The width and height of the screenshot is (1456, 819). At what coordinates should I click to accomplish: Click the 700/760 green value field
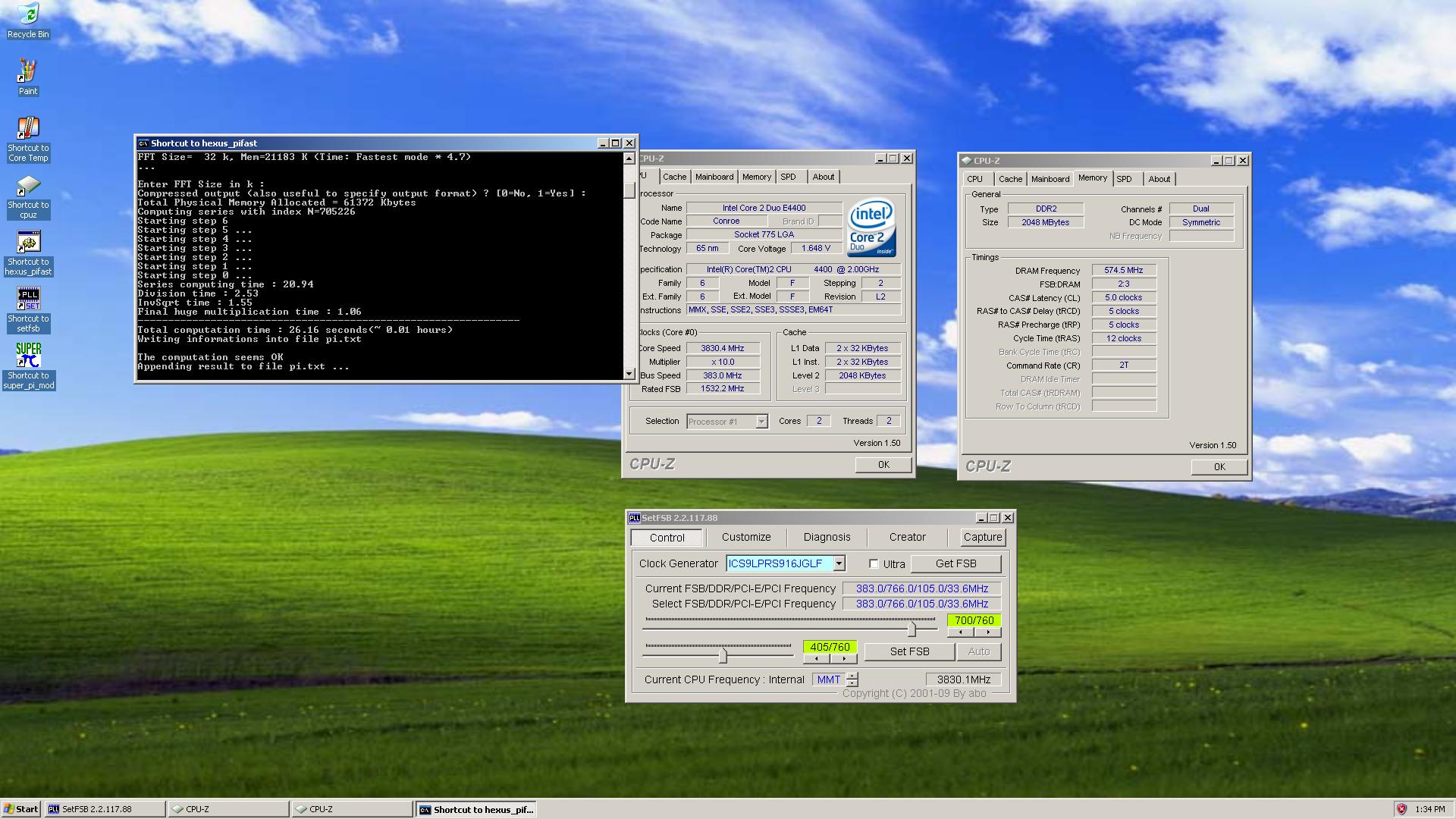tap(974, 620)
